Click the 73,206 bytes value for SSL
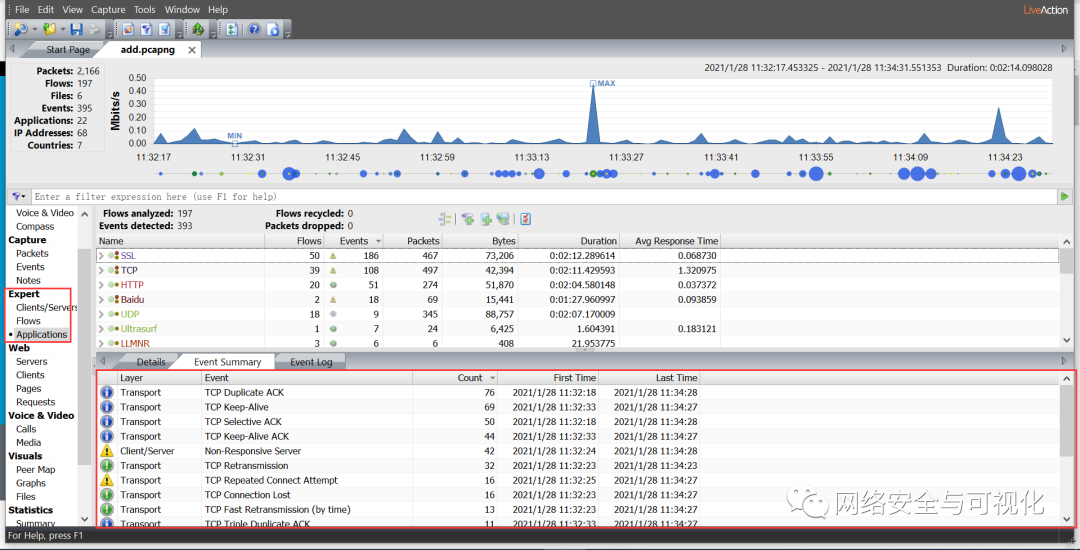1080x550 pixels. 499,255
